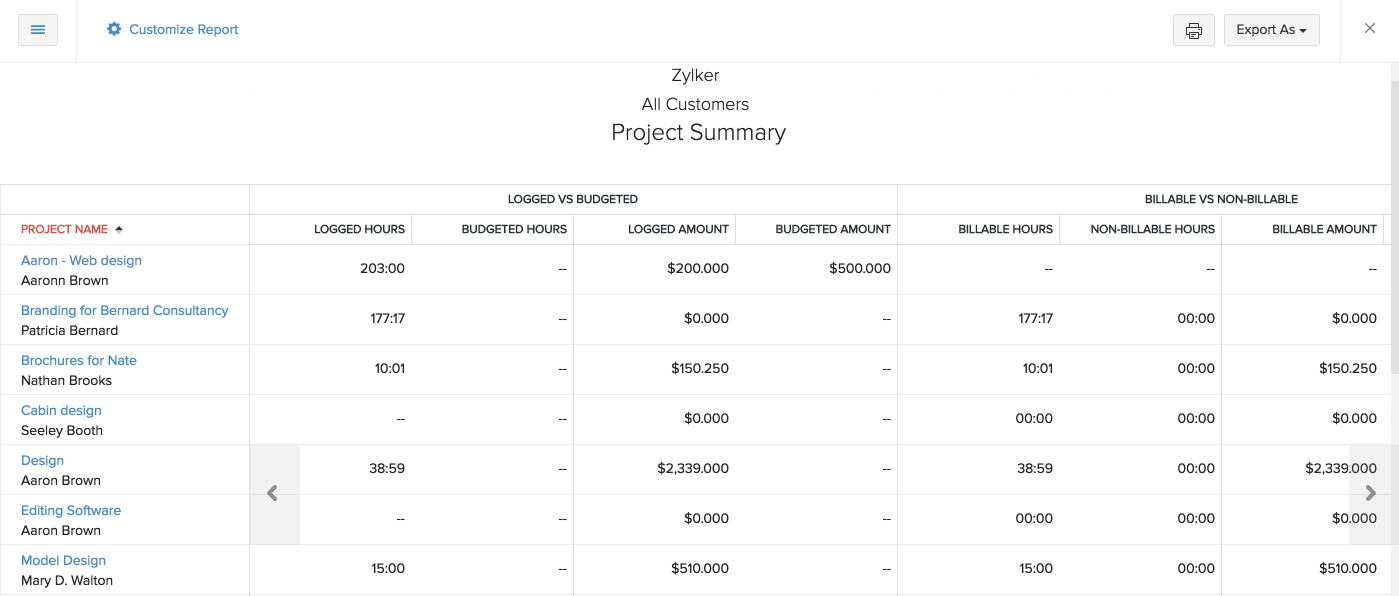
Task: Open the Branding for Bernard Consultancy project
Action: (x=124, y=310)
